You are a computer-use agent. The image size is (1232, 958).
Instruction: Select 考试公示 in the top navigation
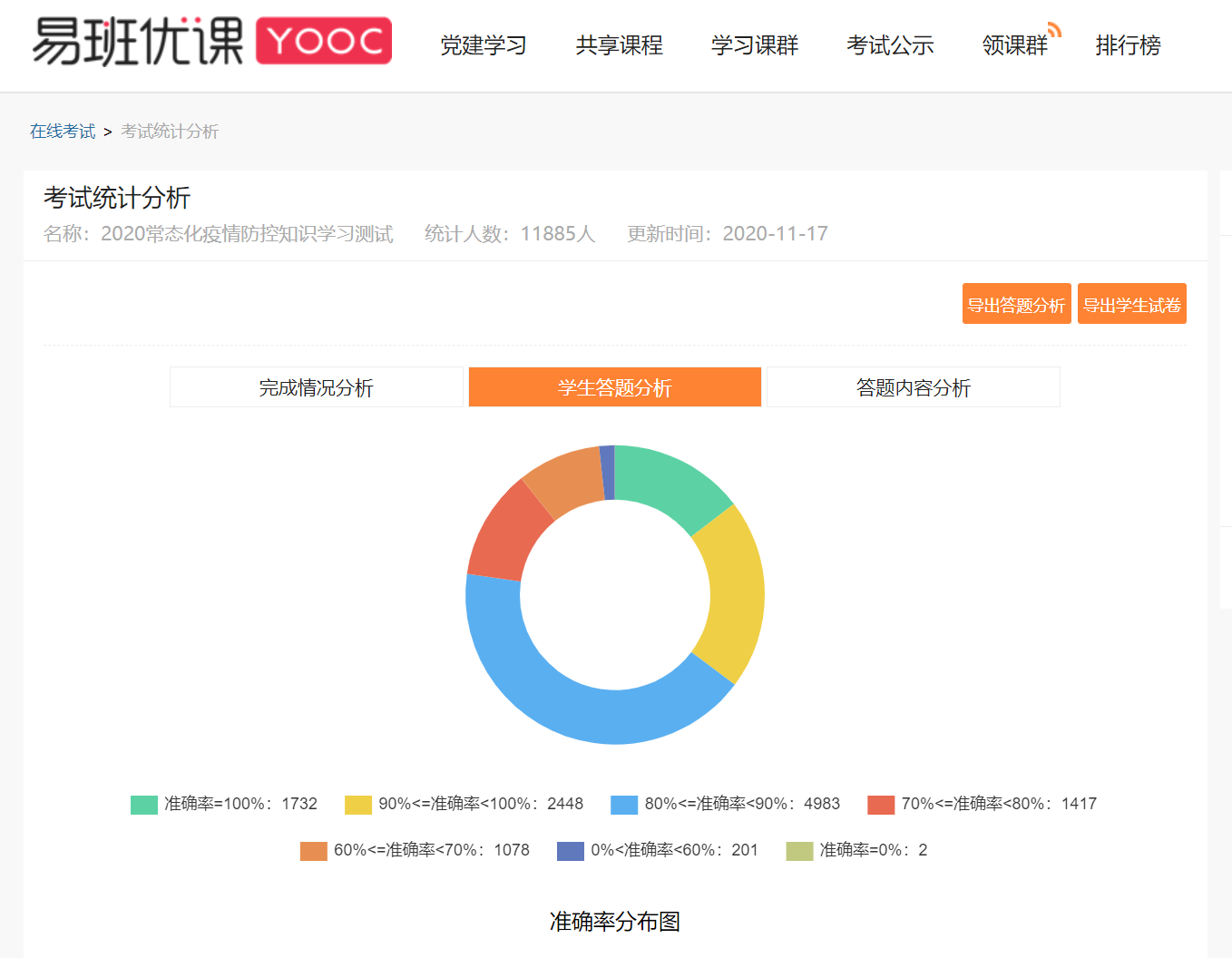(x=890, y=45)
